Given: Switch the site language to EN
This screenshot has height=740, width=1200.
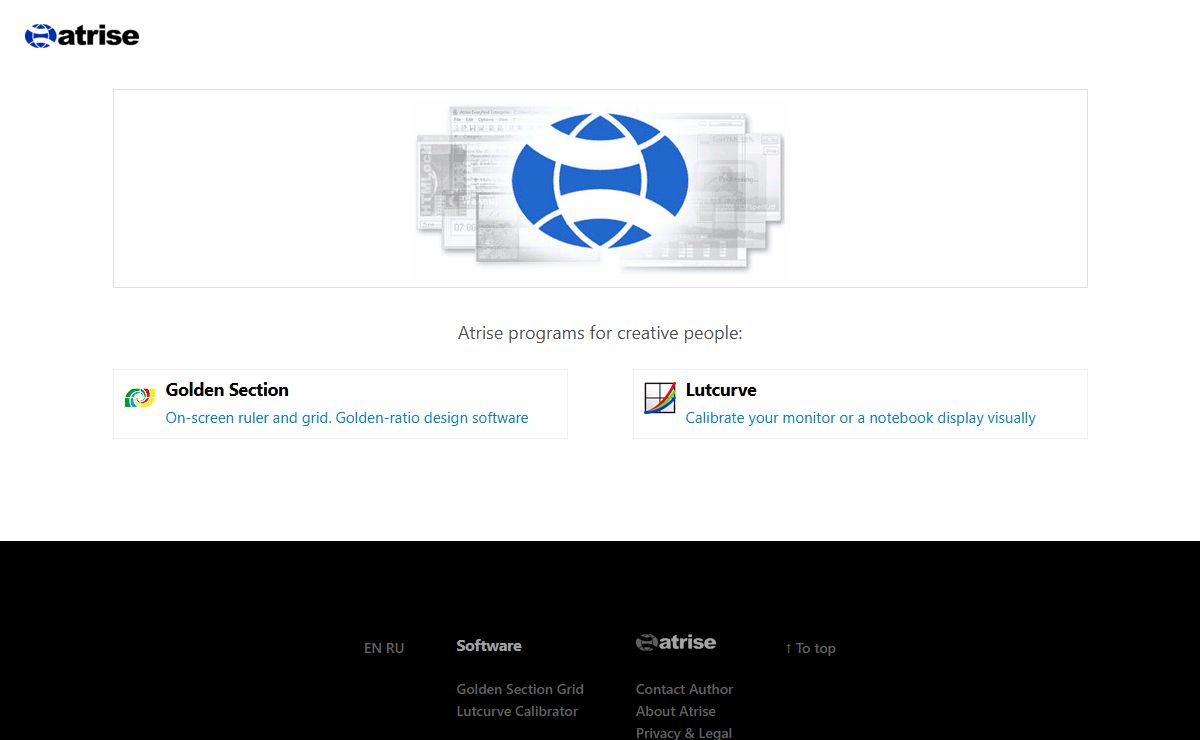Looking at the screenshot, I should 373,648.
